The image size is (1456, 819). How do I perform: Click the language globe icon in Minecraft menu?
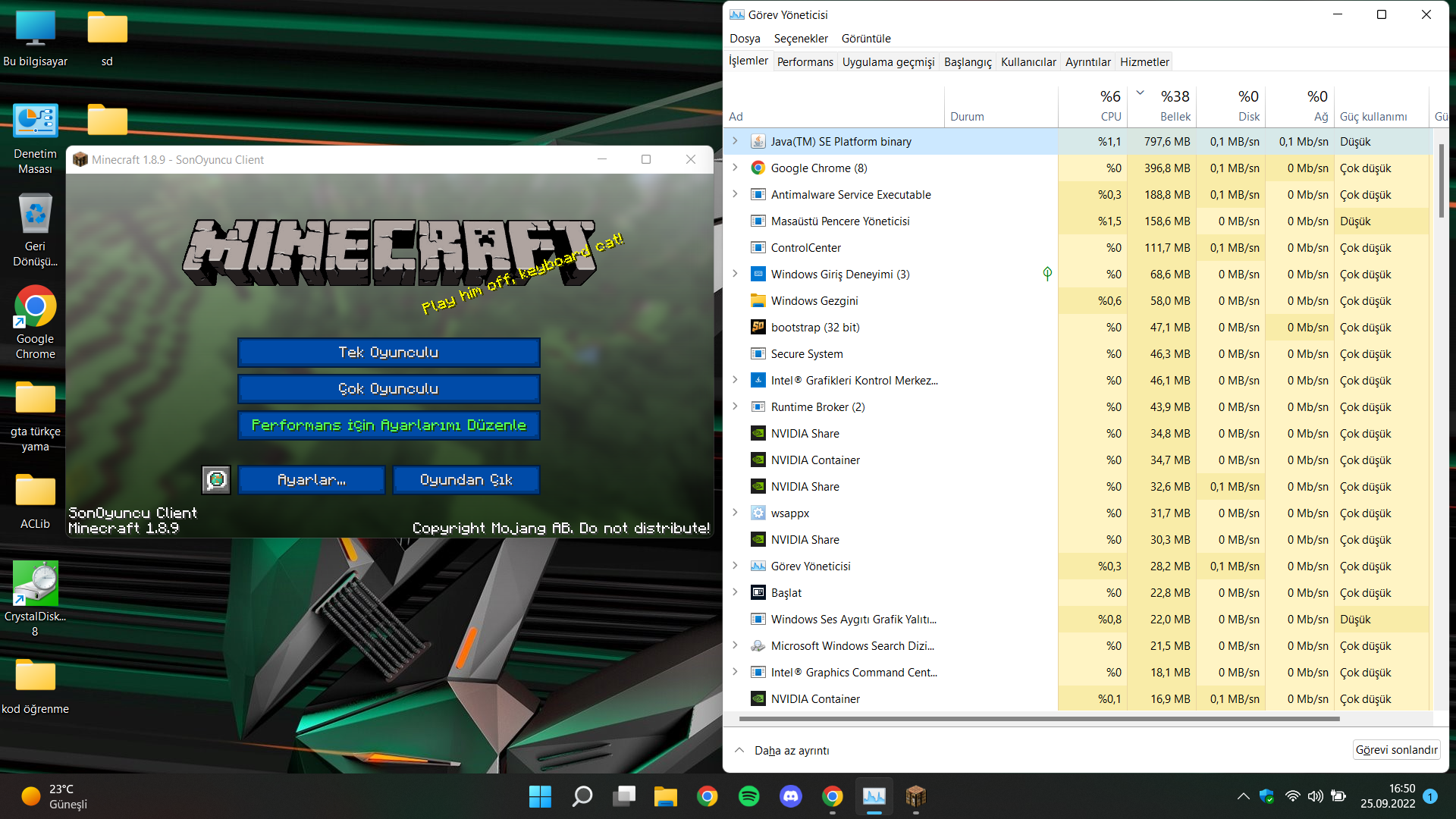click(216, 480)
